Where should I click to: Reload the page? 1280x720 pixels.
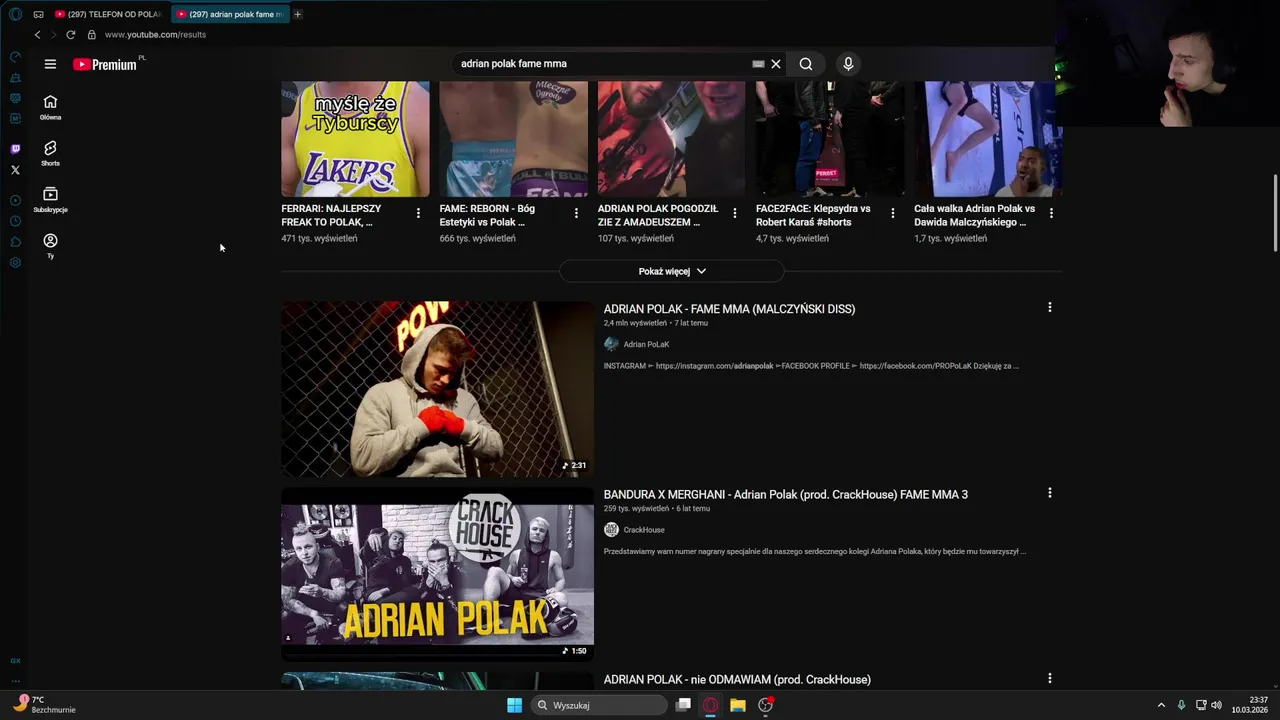(x=71, y=34)
